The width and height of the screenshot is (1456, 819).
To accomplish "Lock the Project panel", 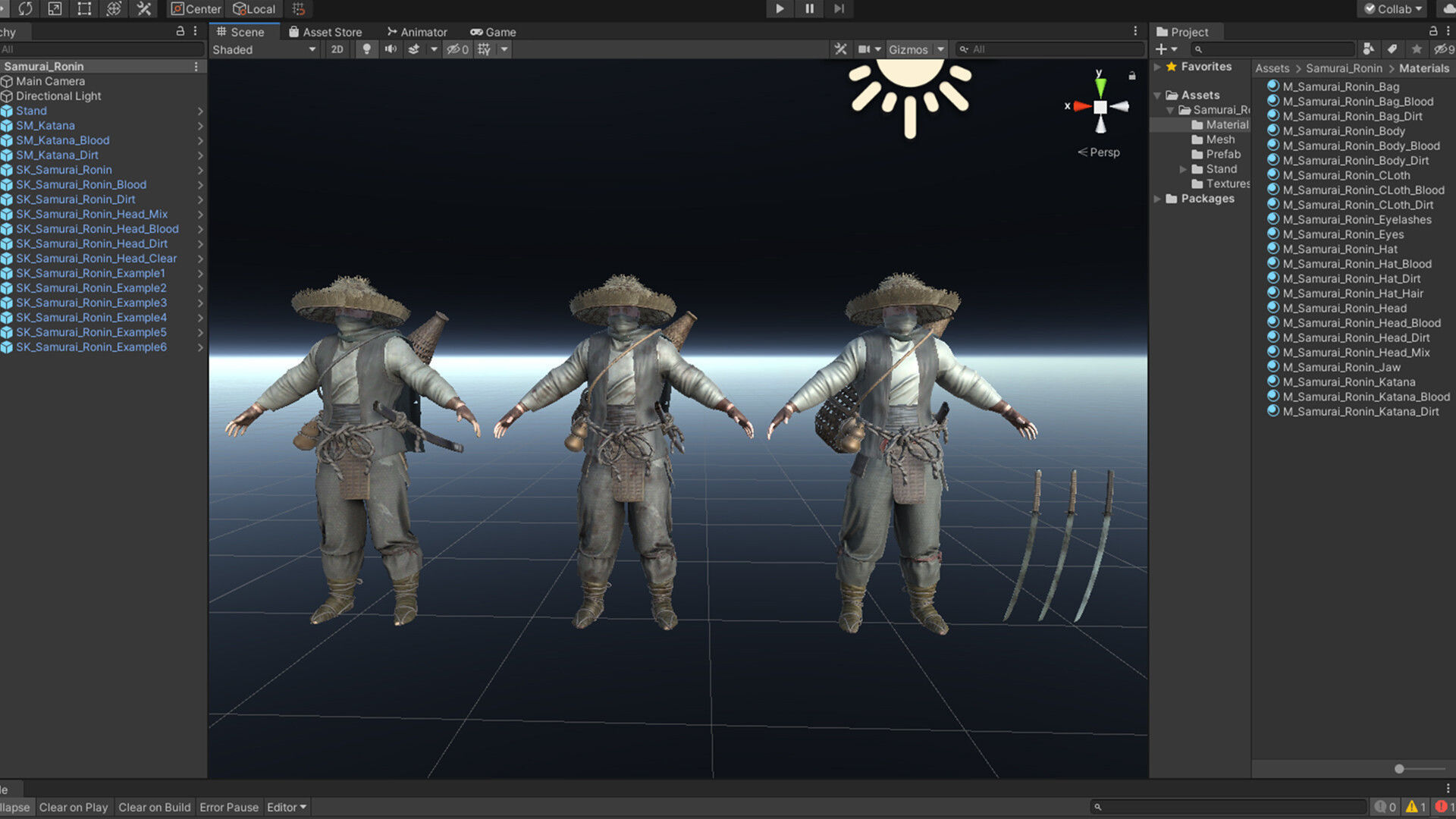I will pyautogui.click(x=1433, y=31).
